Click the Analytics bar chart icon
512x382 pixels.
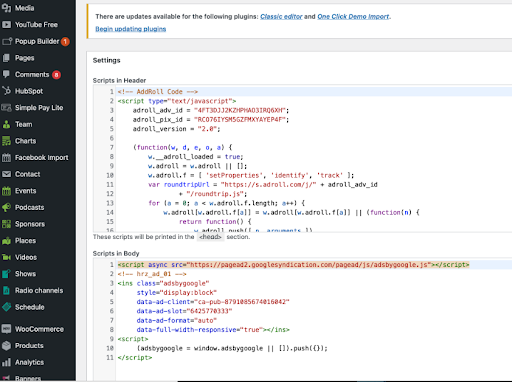coord(6,362)
